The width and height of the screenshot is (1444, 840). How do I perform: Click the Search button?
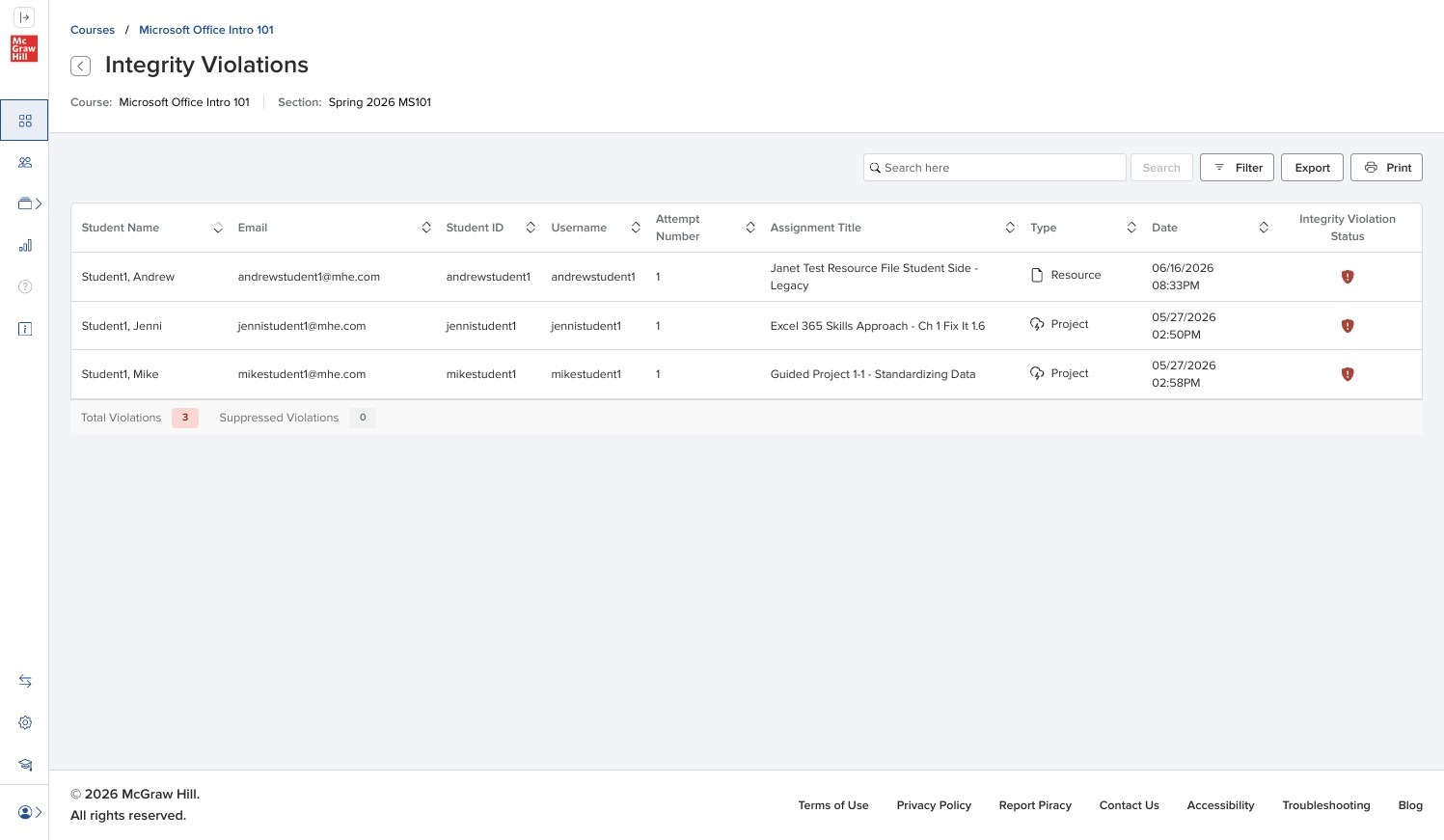point(1161,168)
